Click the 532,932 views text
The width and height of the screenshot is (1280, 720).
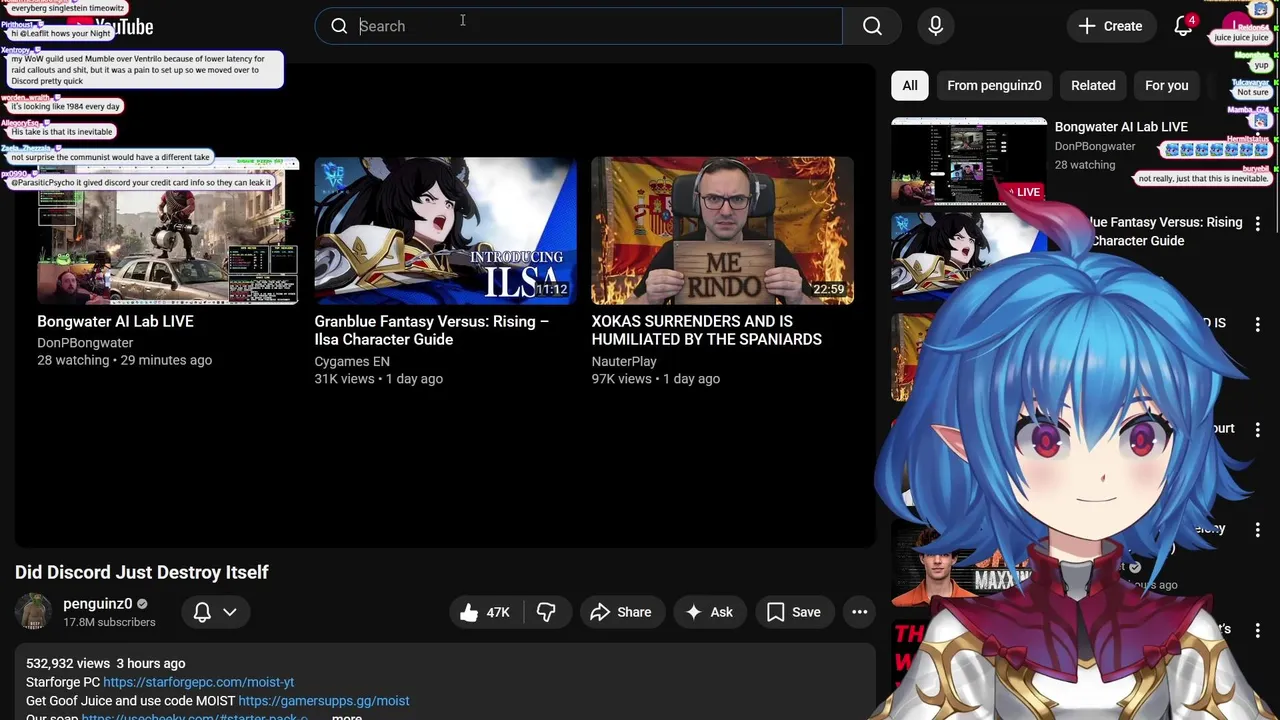point(68,663)
